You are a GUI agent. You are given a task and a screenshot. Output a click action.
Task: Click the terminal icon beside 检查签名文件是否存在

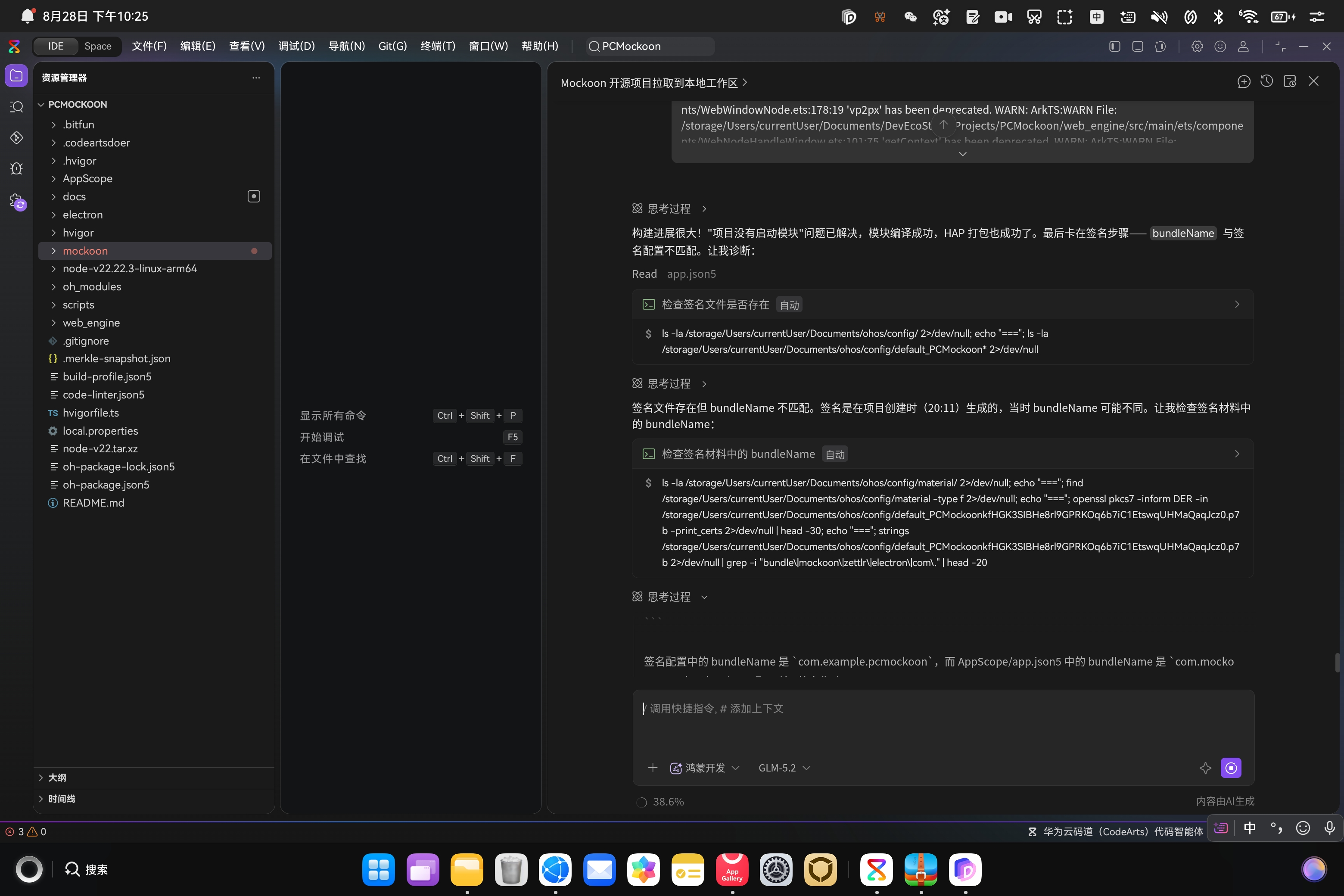coord(649,305)
